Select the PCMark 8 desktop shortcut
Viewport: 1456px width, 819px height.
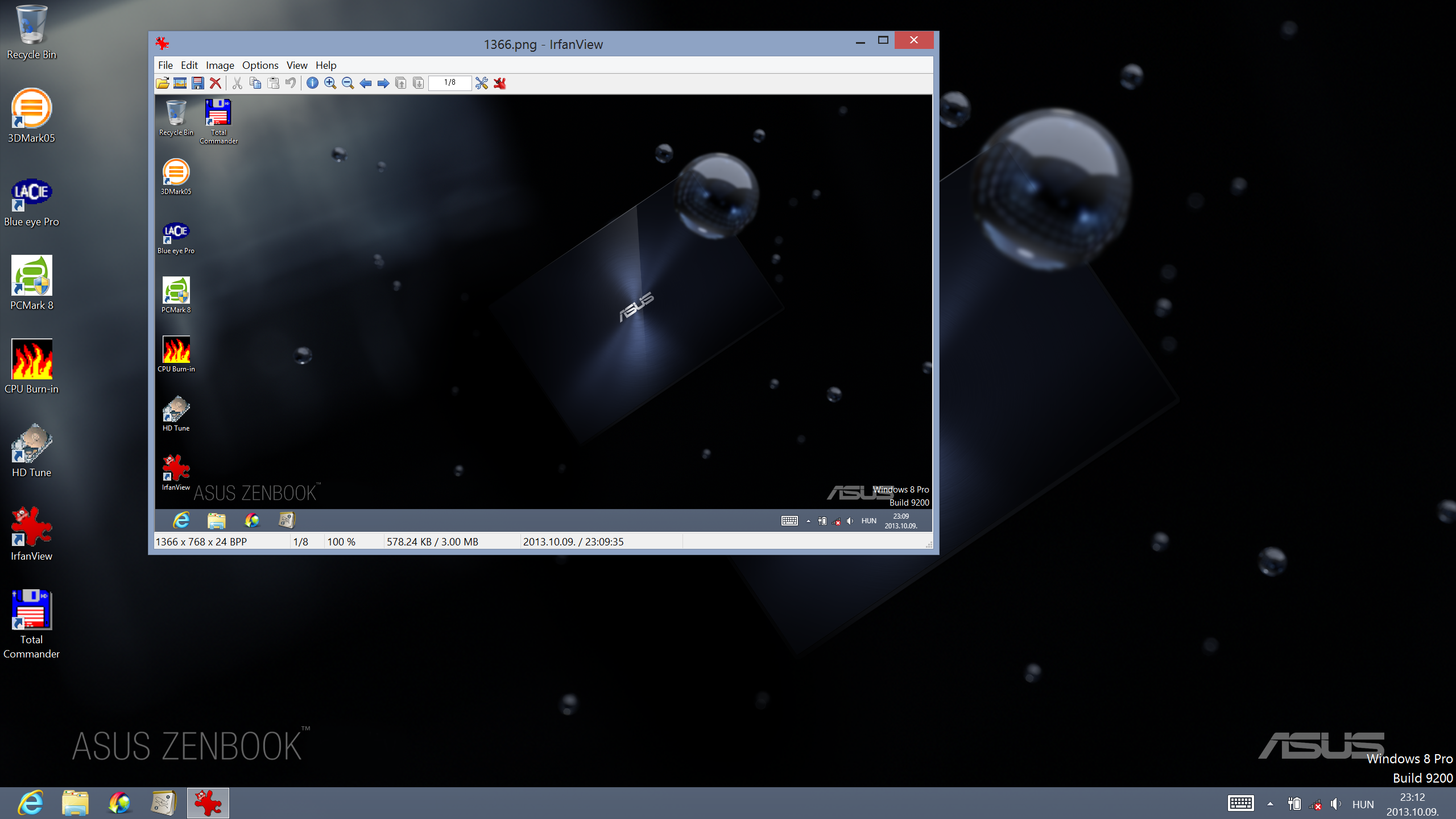coord(31,283)
